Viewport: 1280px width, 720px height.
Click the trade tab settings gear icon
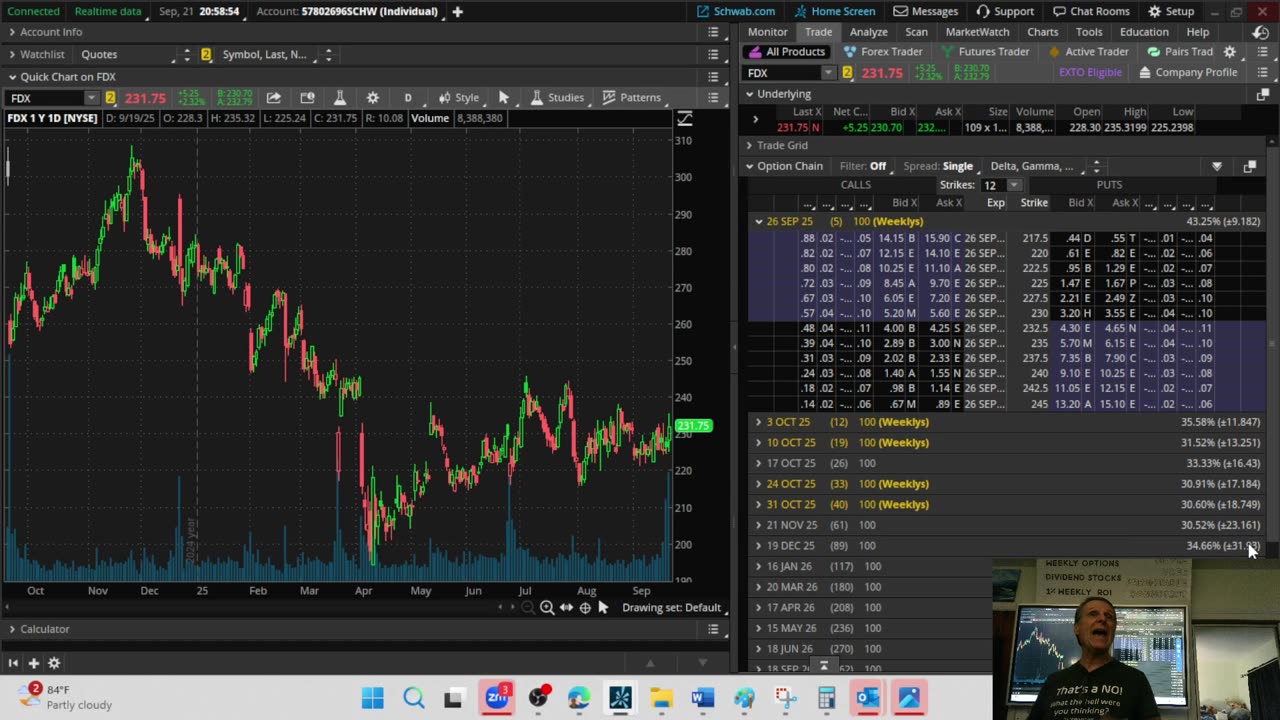coord(1230,52)
